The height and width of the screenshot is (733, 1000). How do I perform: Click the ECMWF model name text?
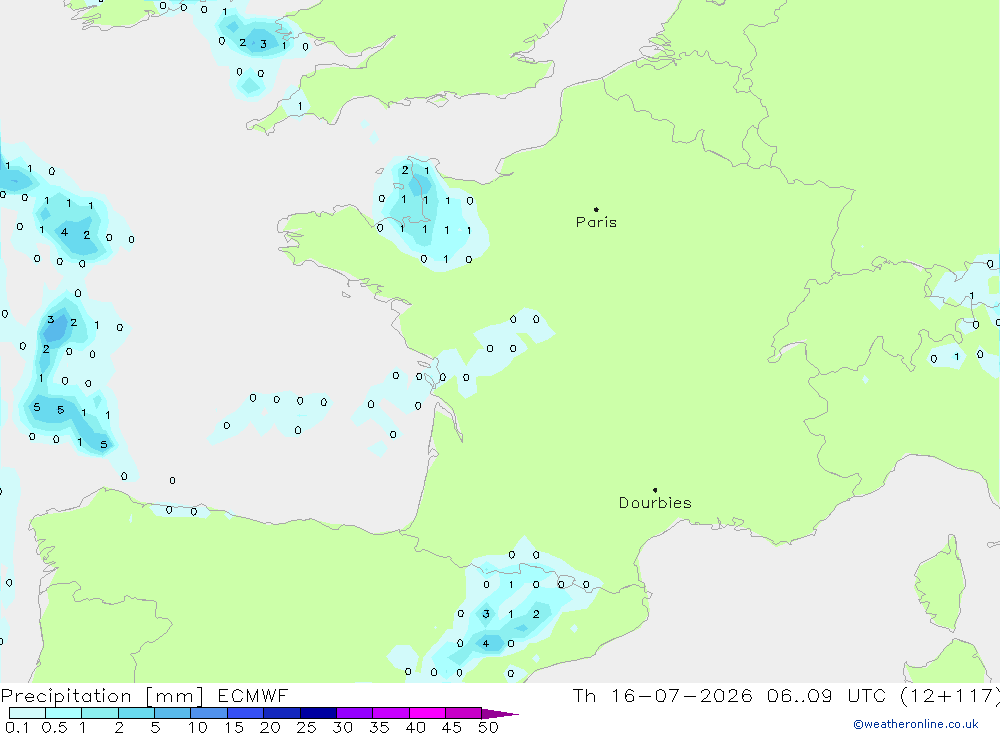pyautogui.click(x=253, y=695)
